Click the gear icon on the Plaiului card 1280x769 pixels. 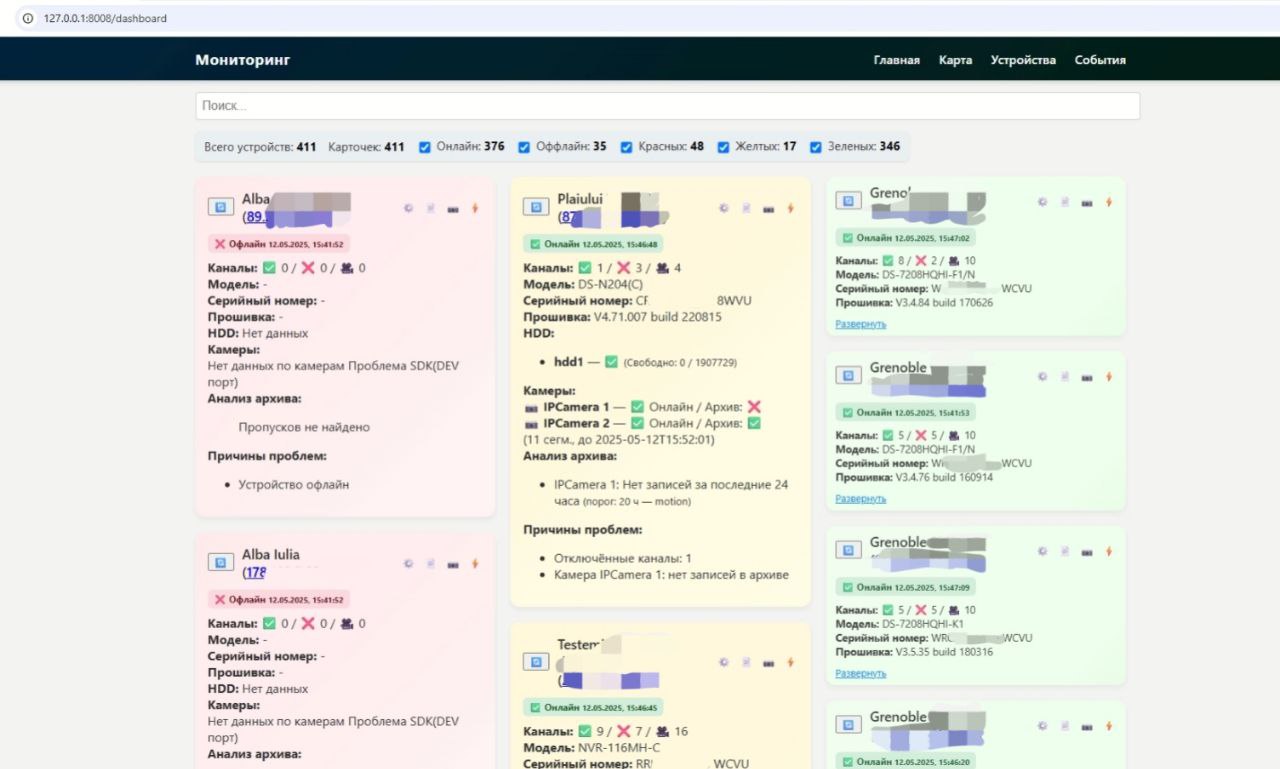tap(723, 208)
